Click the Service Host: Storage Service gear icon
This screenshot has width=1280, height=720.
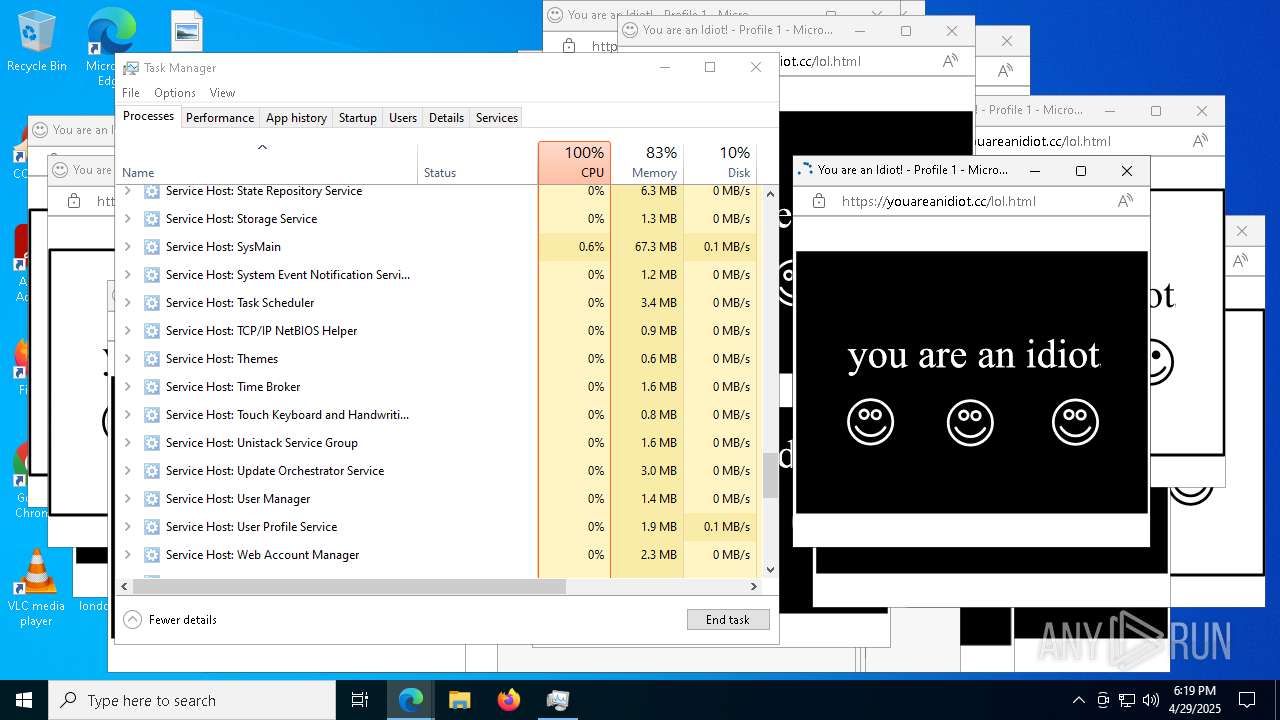click(x=152, y=218)
